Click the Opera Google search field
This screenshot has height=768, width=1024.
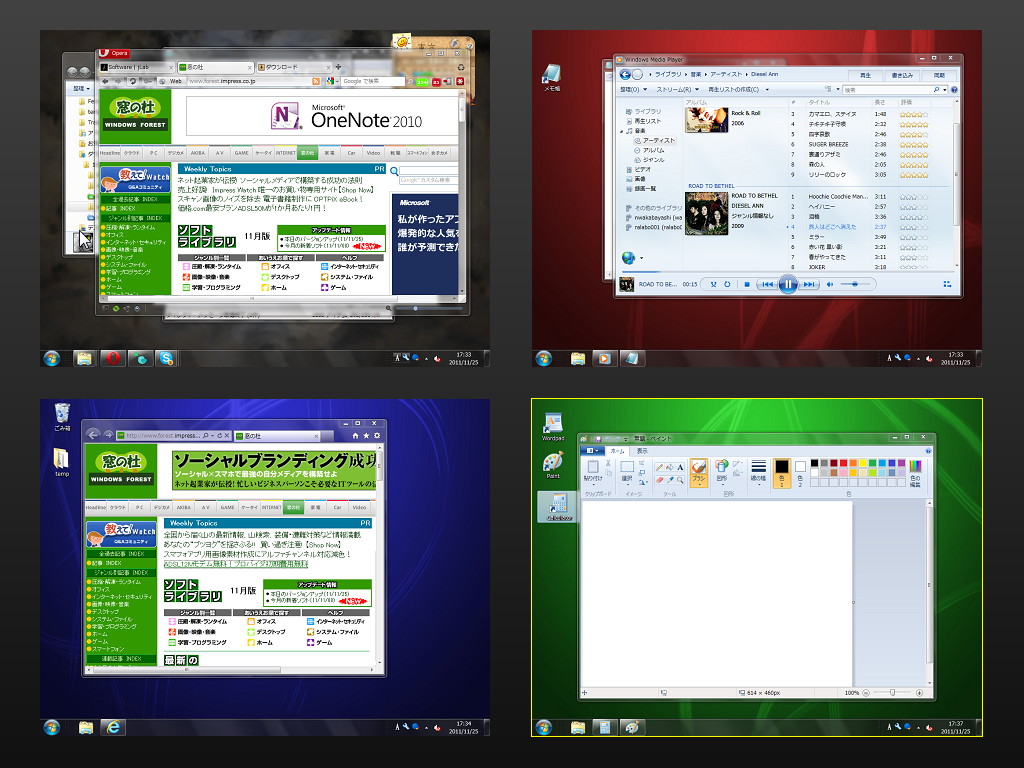tap(373, 82)
